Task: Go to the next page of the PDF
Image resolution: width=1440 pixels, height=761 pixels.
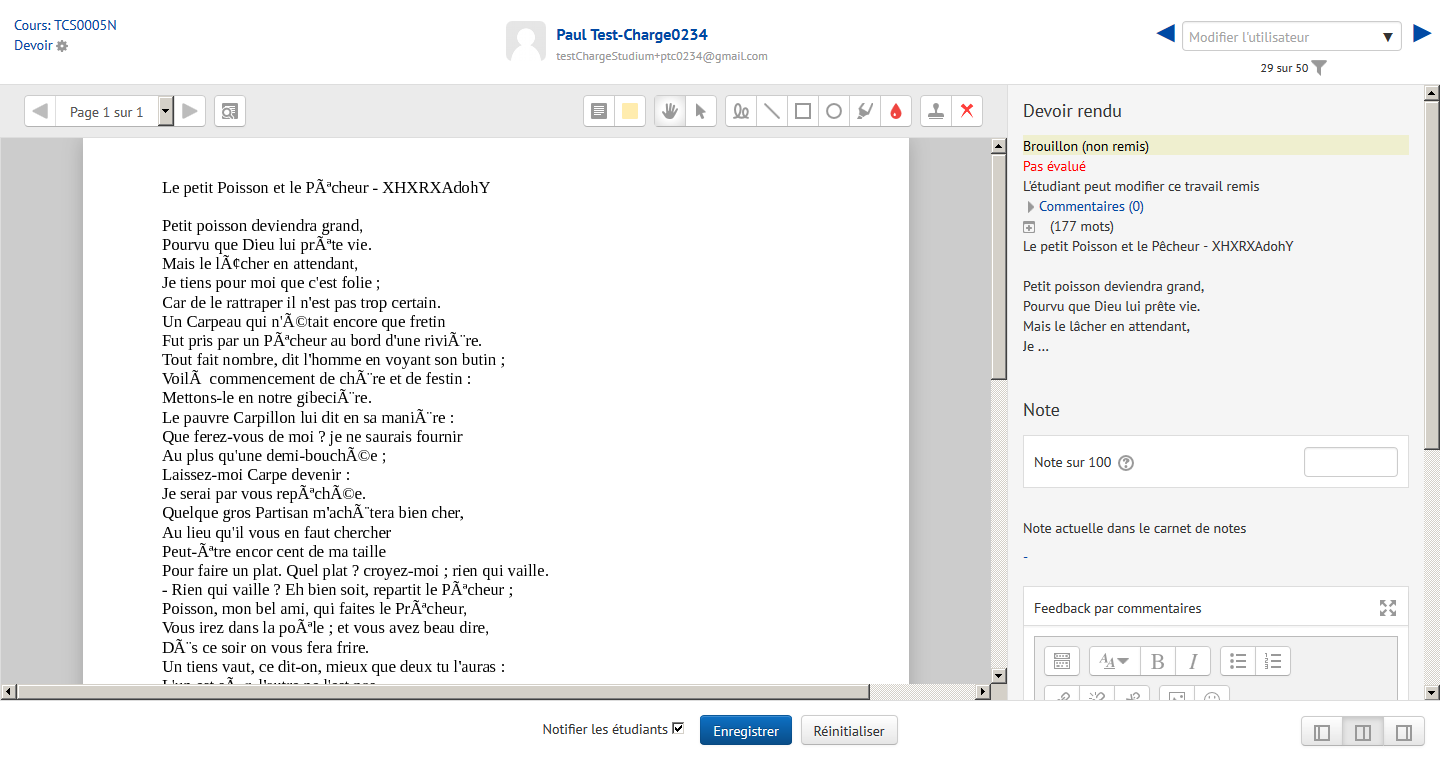Action: pos(189,111)
